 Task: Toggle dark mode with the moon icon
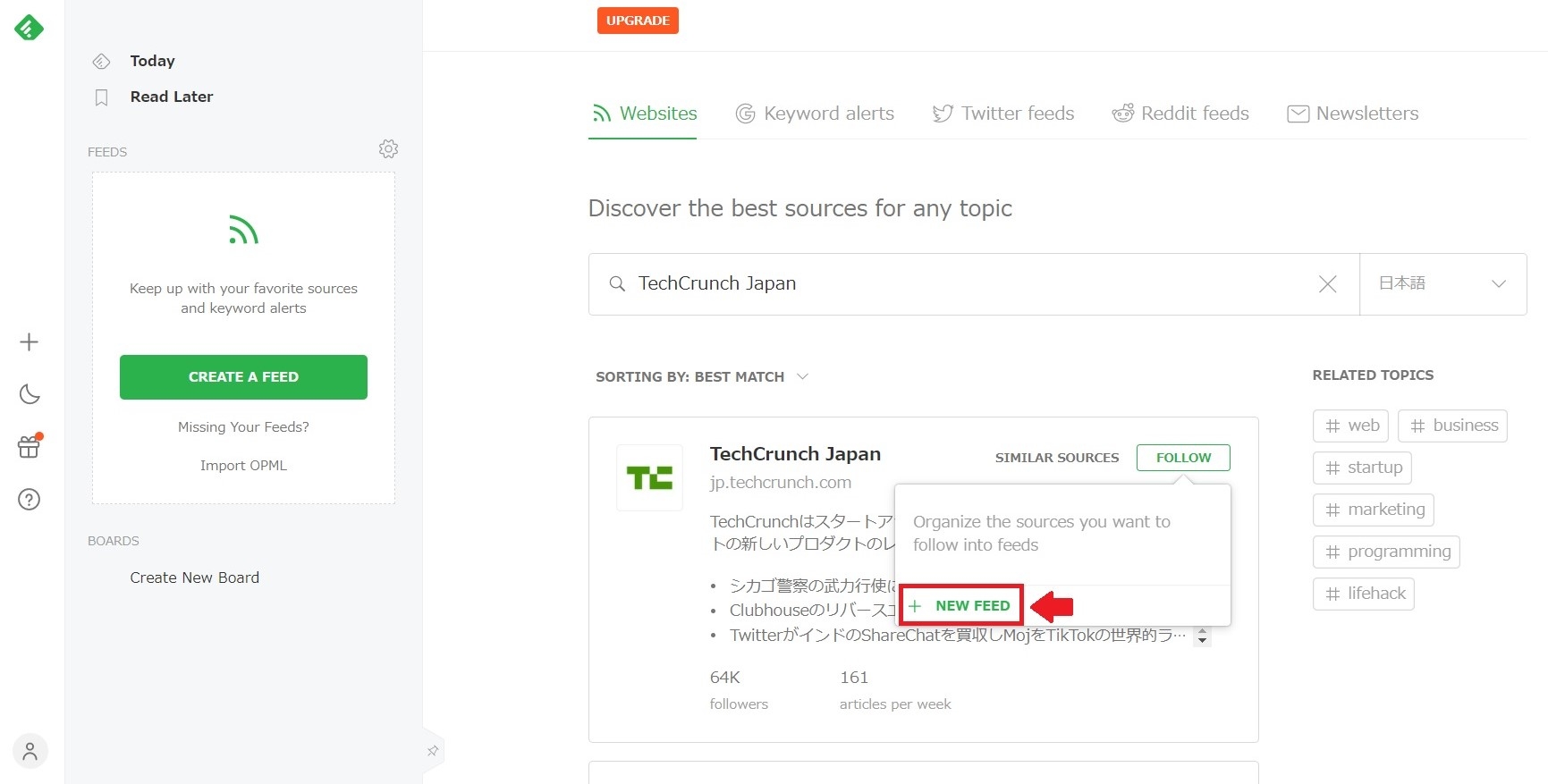coord(30,394)
